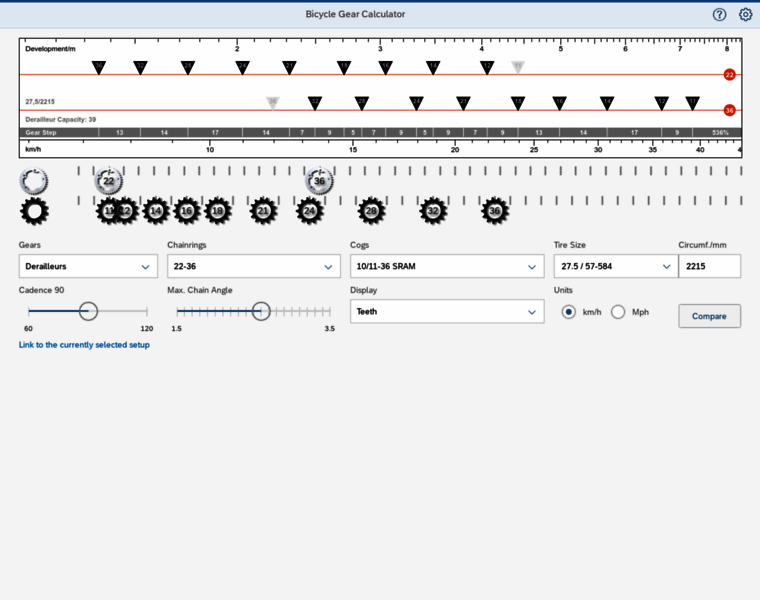Open the help icon in header
The height and width of the screenshot is (600, 760).
click(719, 14)
